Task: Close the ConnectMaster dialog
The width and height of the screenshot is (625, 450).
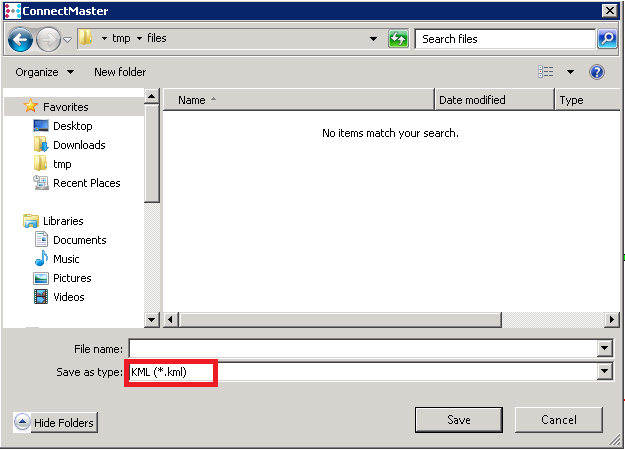Action: 610,11
